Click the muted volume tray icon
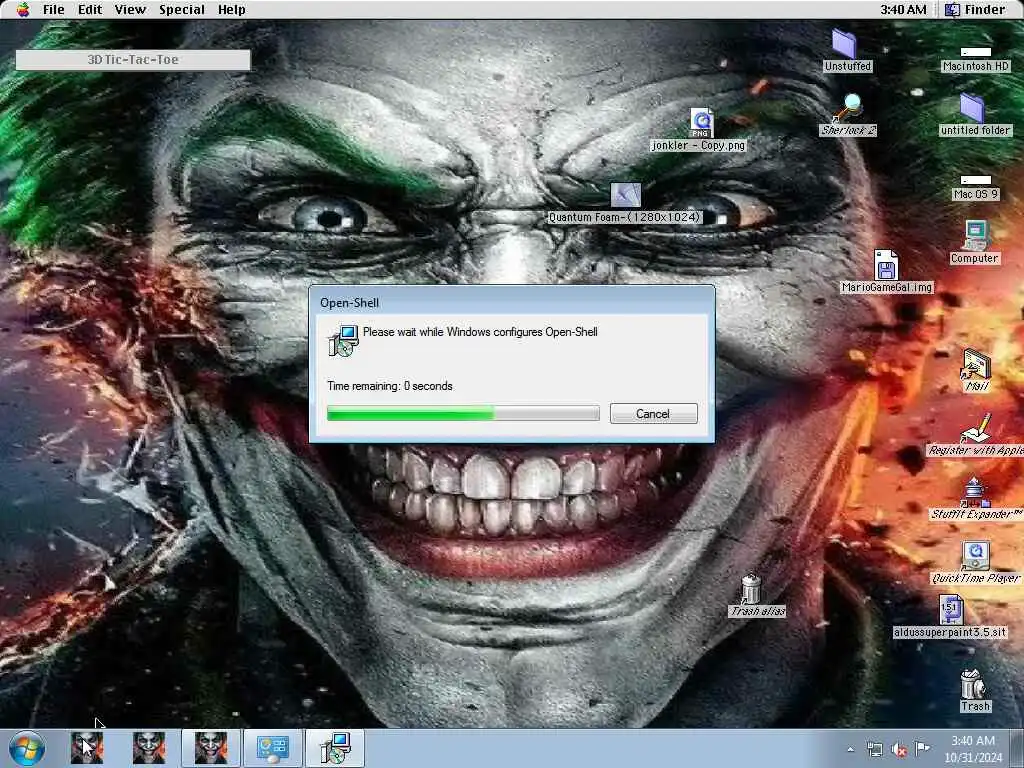 pyautogui.click(x=899, y=749)
